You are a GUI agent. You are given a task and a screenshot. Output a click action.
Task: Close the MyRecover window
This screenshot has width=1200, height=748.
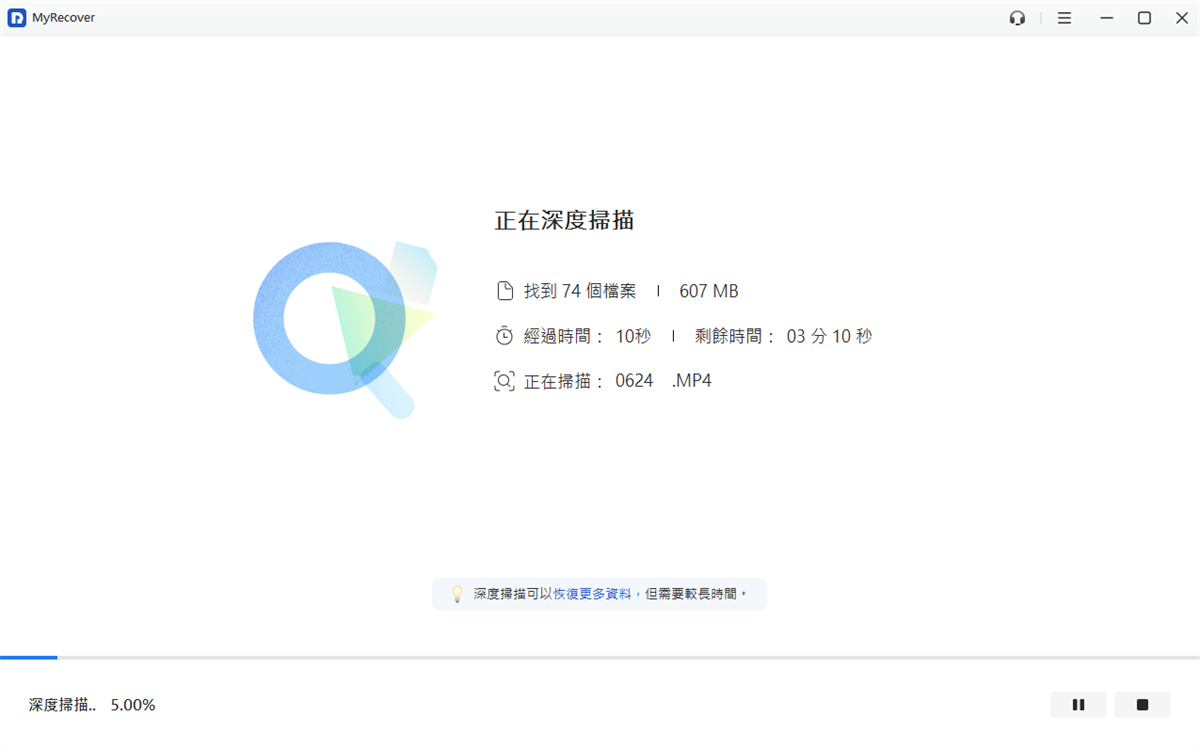pos(1181,18)
